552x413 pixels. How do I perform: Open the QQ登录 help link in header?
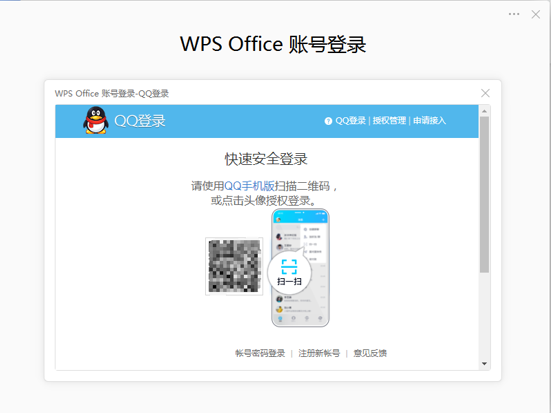[350, 121]
